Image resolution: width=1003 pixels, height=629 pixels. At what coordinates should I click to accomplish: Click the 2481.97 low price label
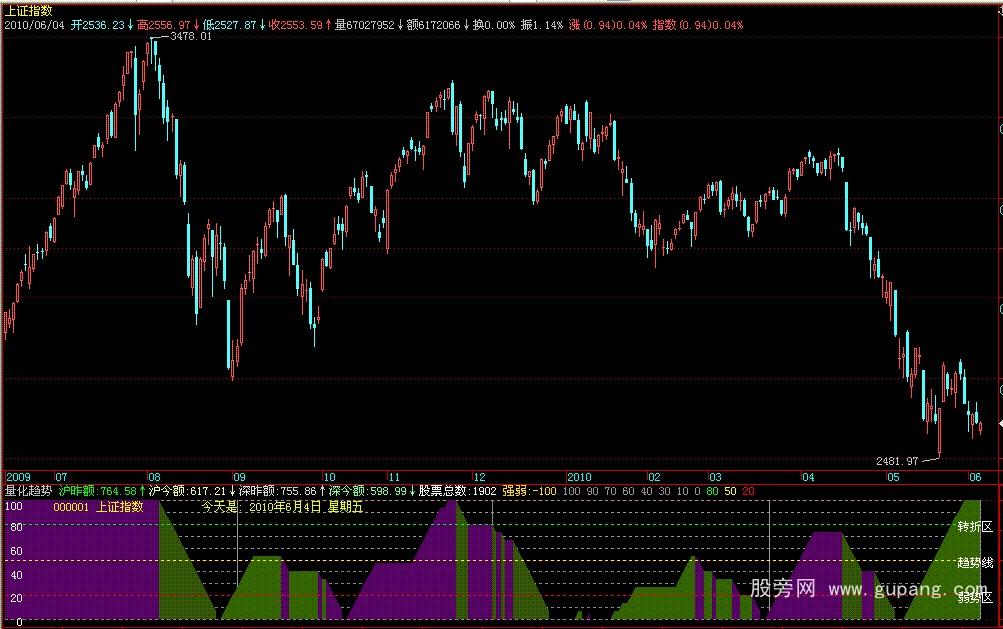click(x=896, y=461)
